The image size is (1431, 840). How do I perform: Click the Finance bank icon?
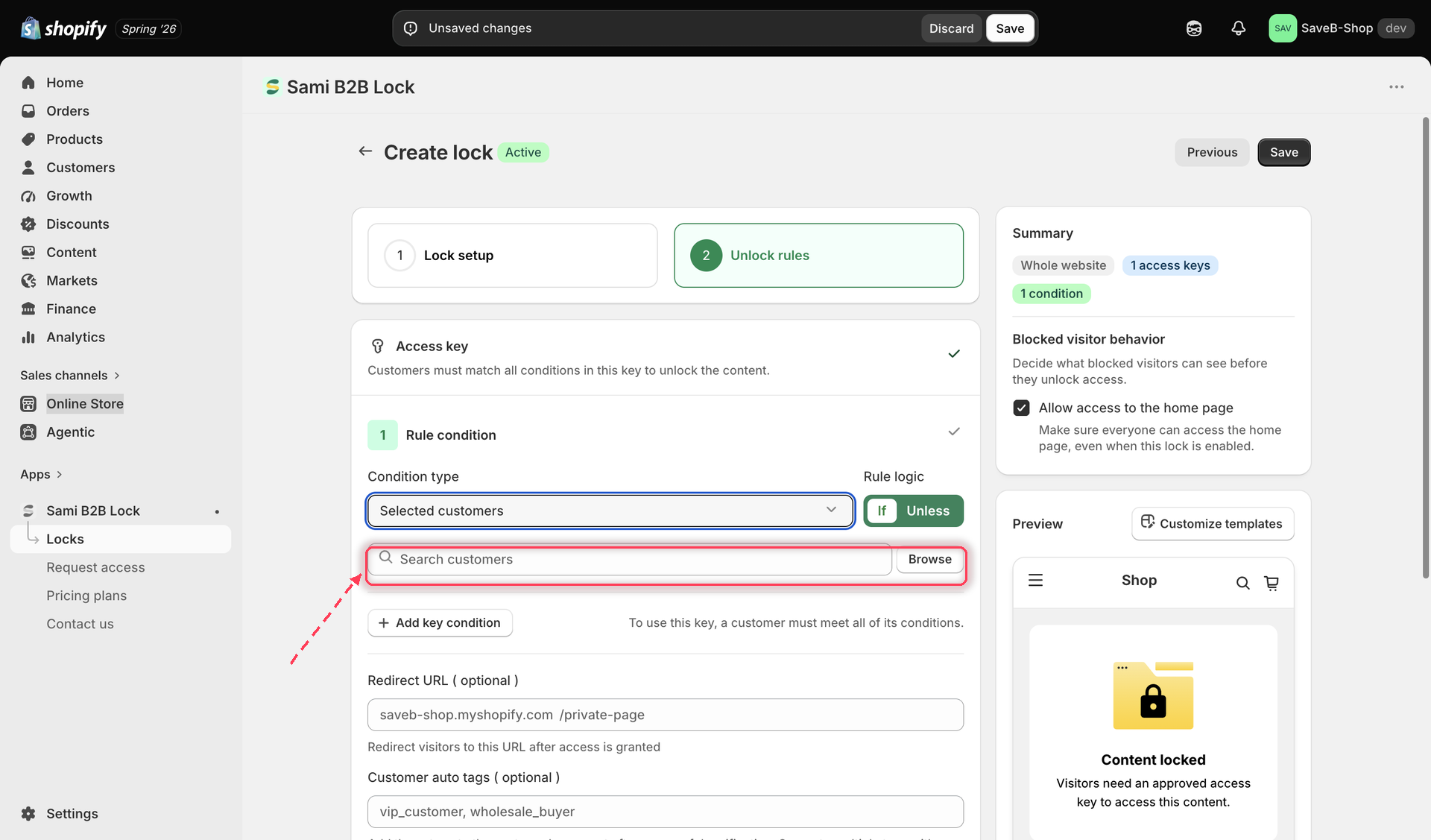pos(28,309)
